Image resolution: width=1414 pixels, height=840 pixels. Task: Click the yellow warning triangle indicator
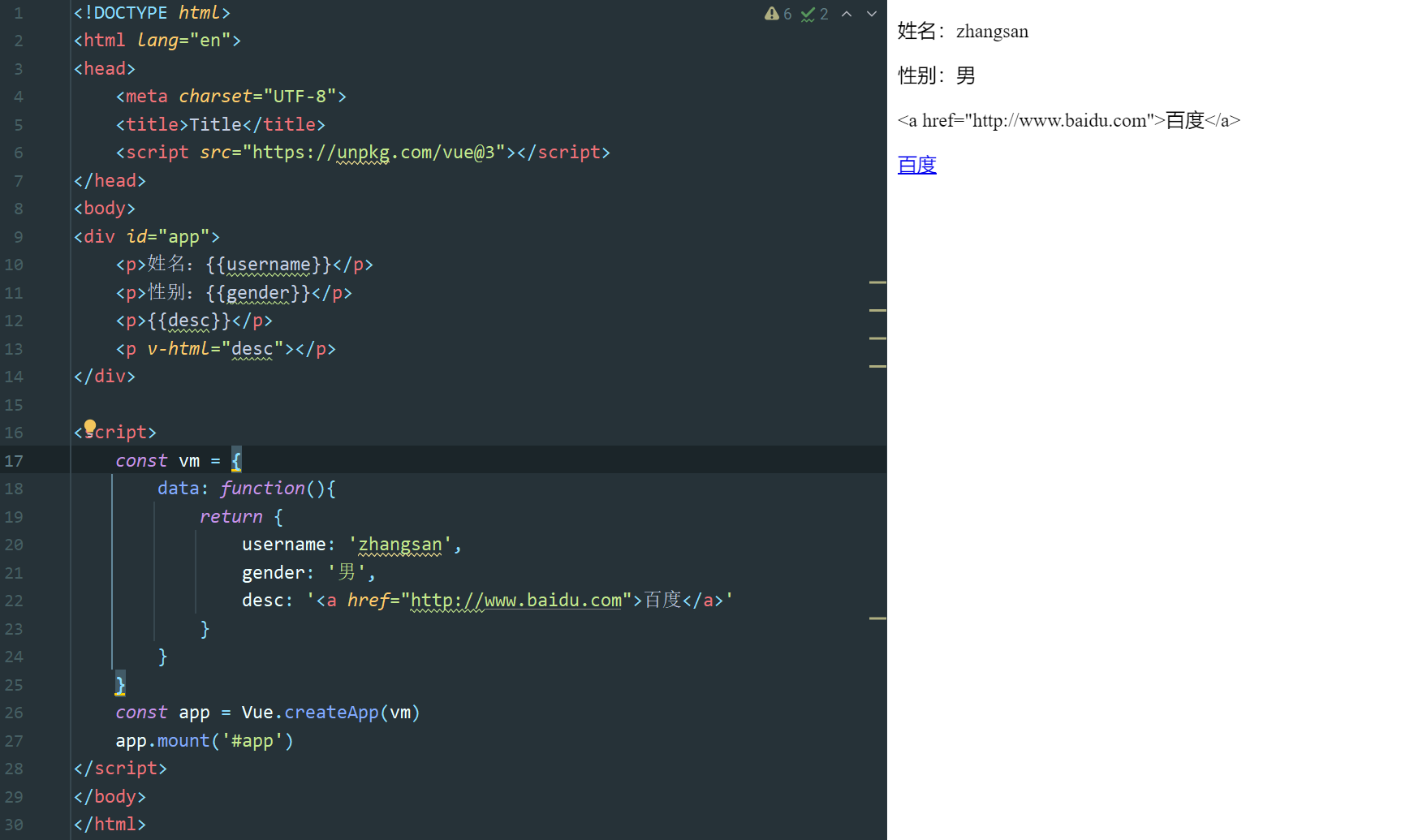click(771, 14)
